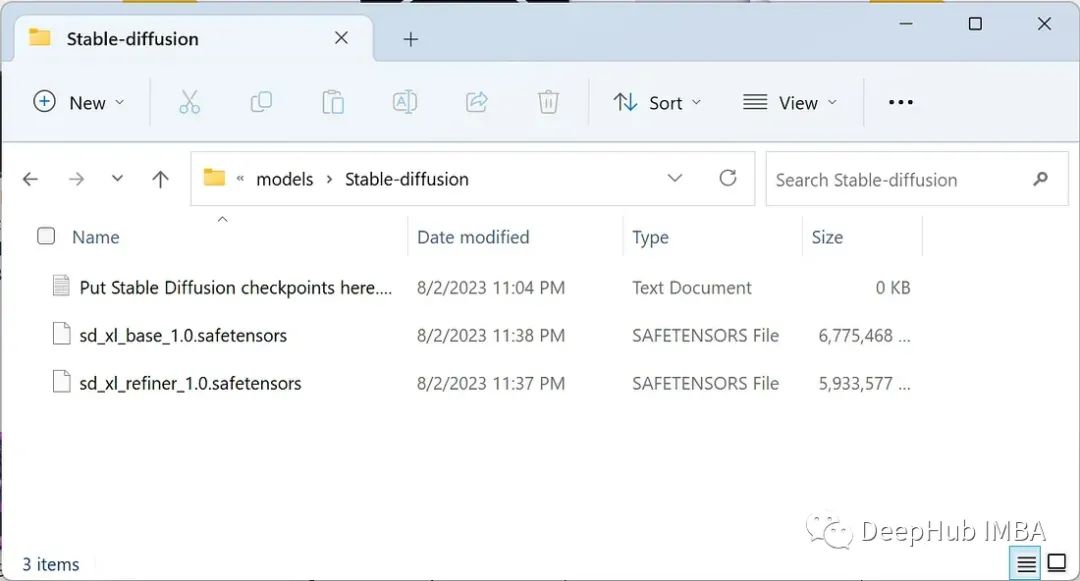Minimize the File Explorer window
Viewport: 1080px width, 581px height.
[x=906, y=23]
